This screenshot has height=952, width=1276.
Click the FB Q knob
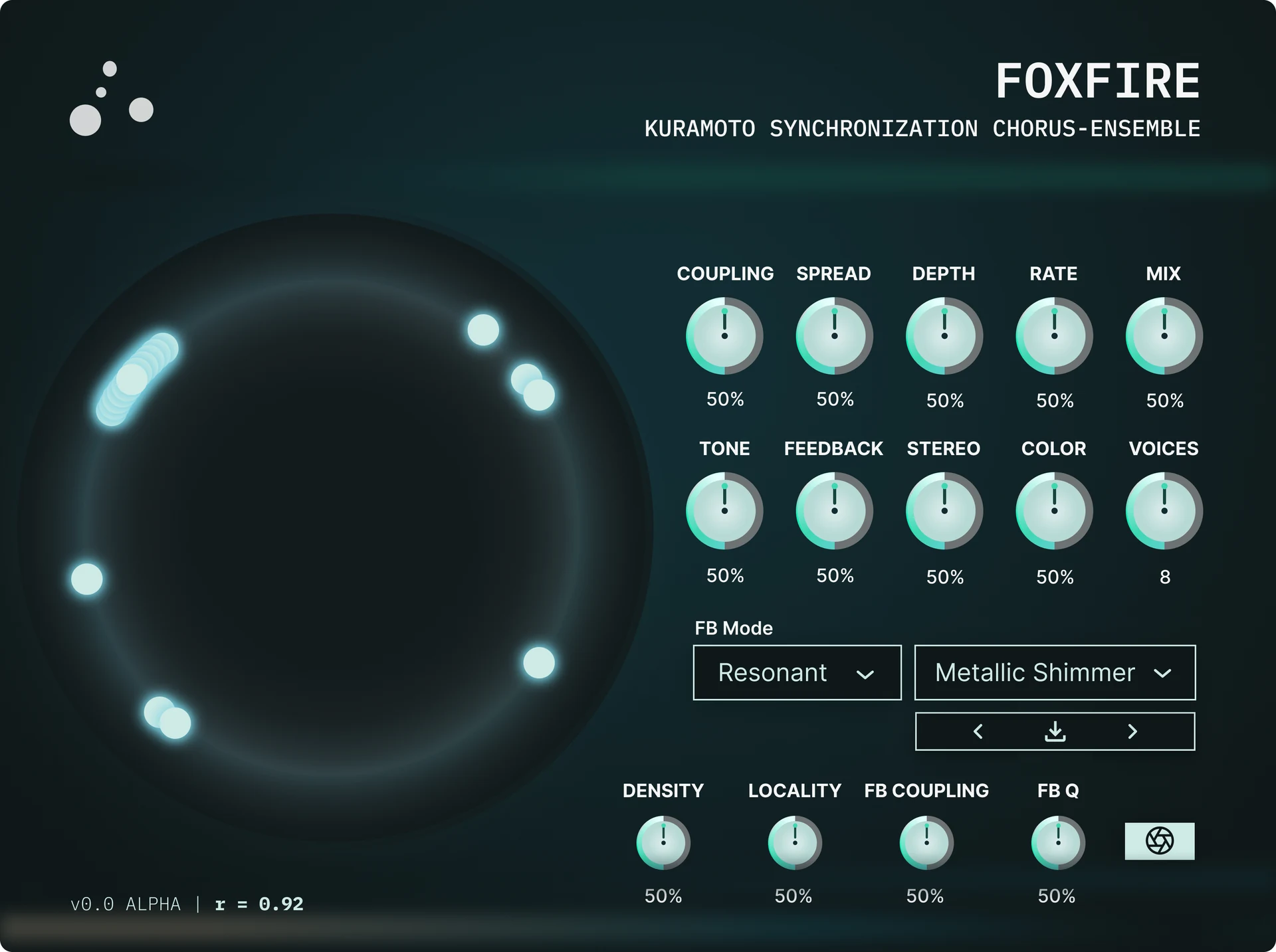point(1058,842)
